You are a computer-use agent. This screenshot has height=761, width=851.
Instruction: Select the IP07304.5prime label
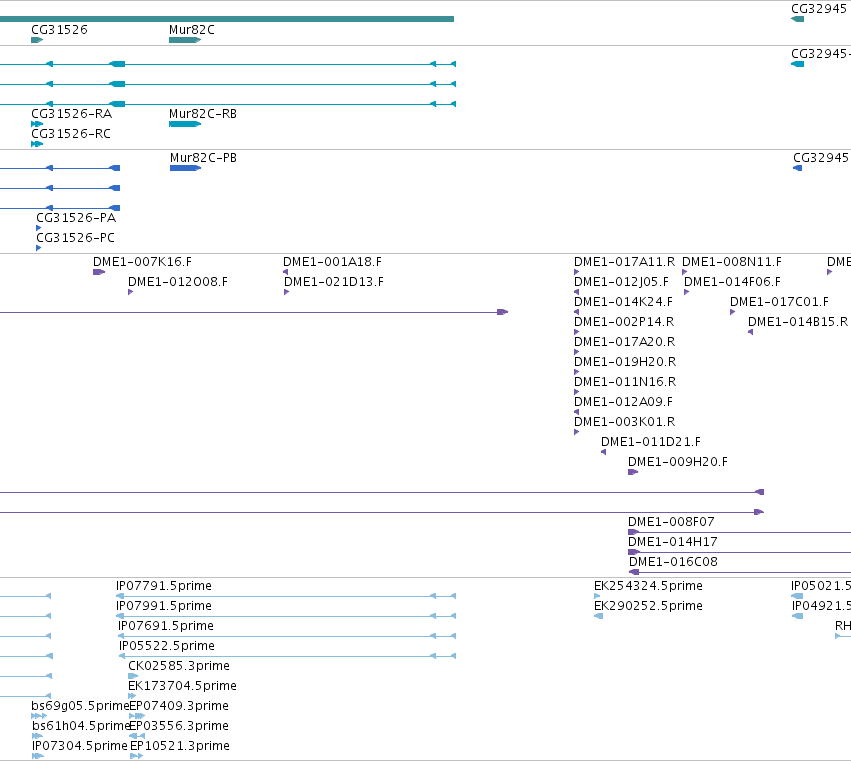(80, 747)
